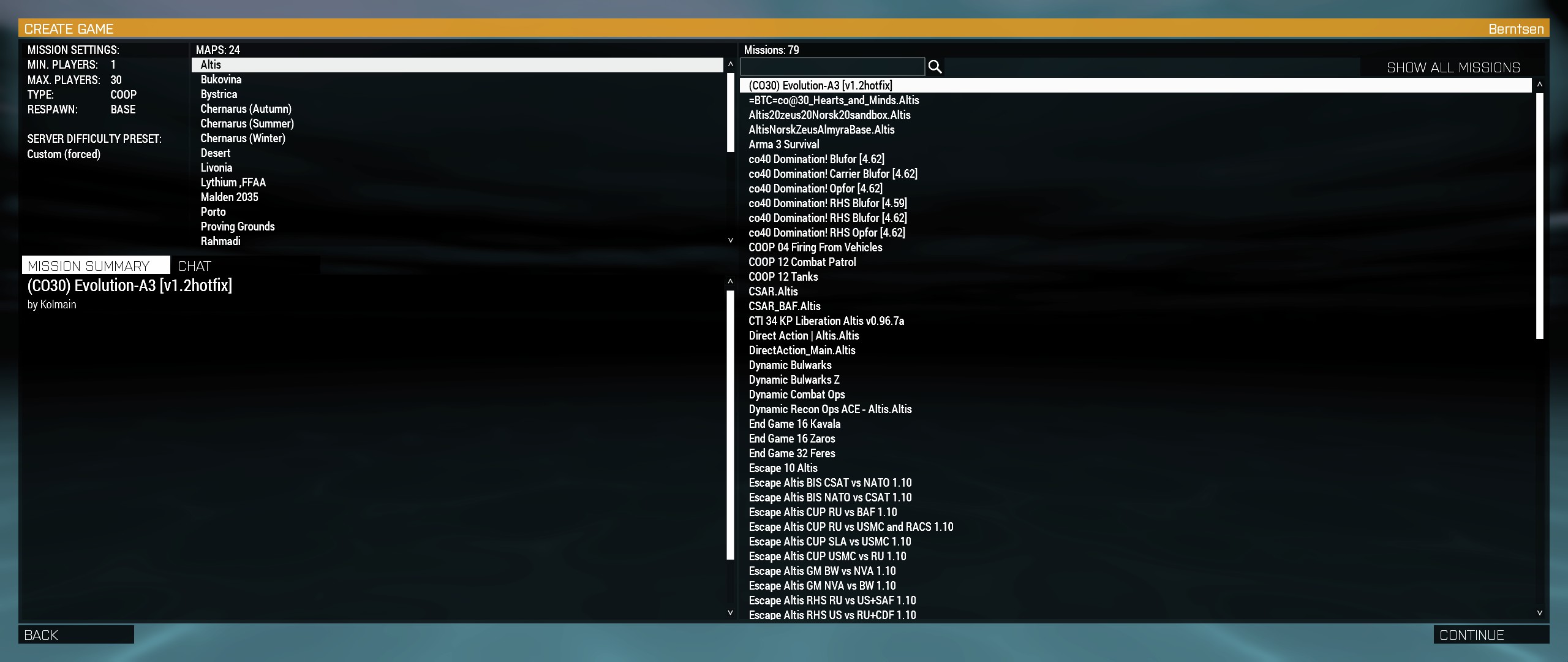This screenshot has width=1568, height=662.
Task: Select Dynamic Recon Ops ACE mission
Action: click(x=830, y=409)
